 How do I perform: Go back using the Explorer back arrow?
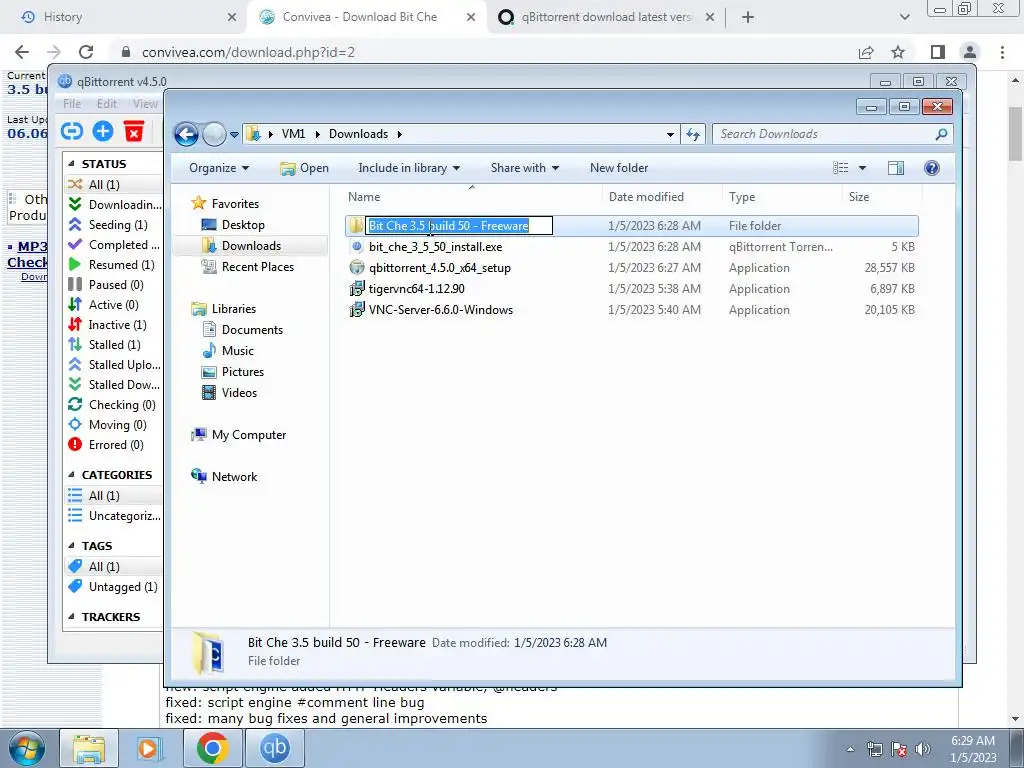[x=186, y=135]
